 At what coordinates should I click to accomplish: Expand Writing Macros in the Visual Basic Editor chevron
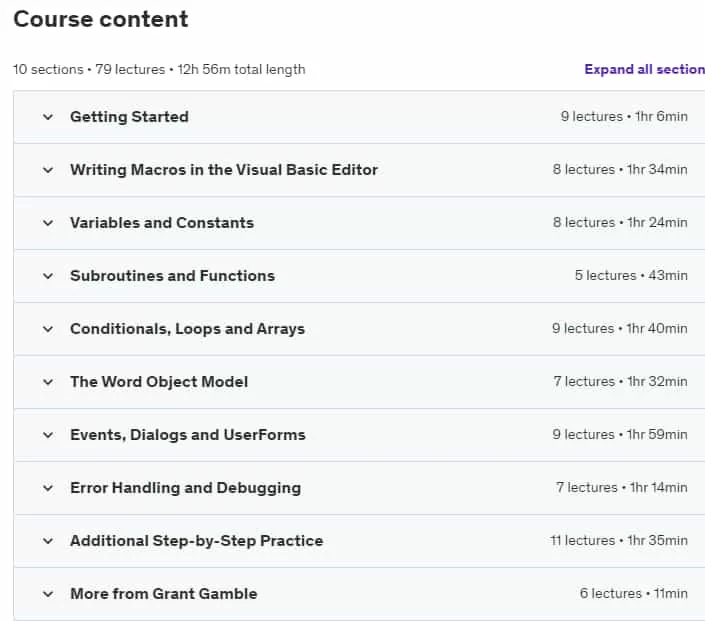coord(48,170)
